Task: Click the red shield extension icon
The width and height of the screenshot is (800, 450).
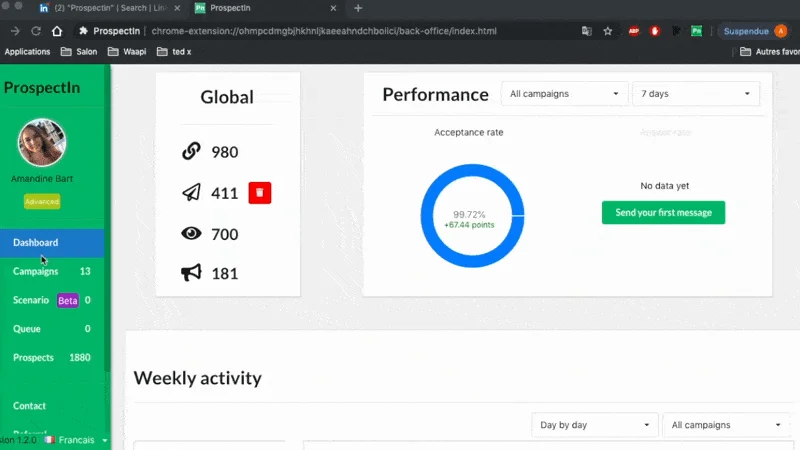Action: [655, 31]
